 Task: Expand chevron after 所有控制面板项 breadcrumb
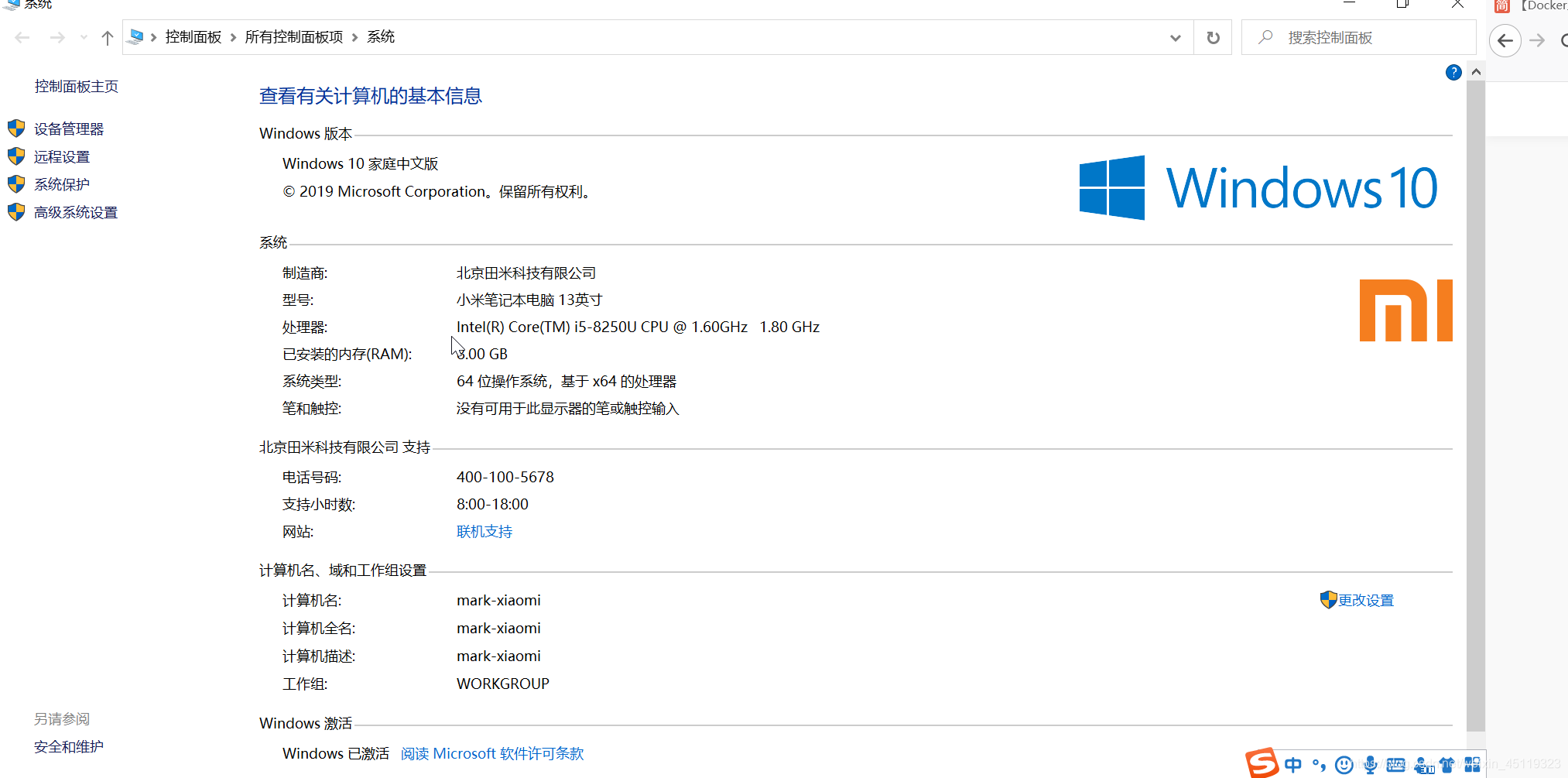click(354, 37)
